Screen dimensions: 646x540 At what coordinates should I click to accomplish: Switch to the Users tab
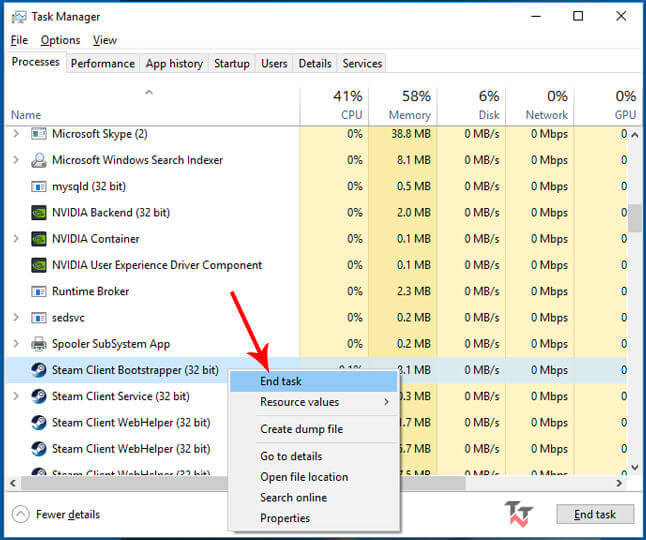pyautogui.click(x=274, y=63)
